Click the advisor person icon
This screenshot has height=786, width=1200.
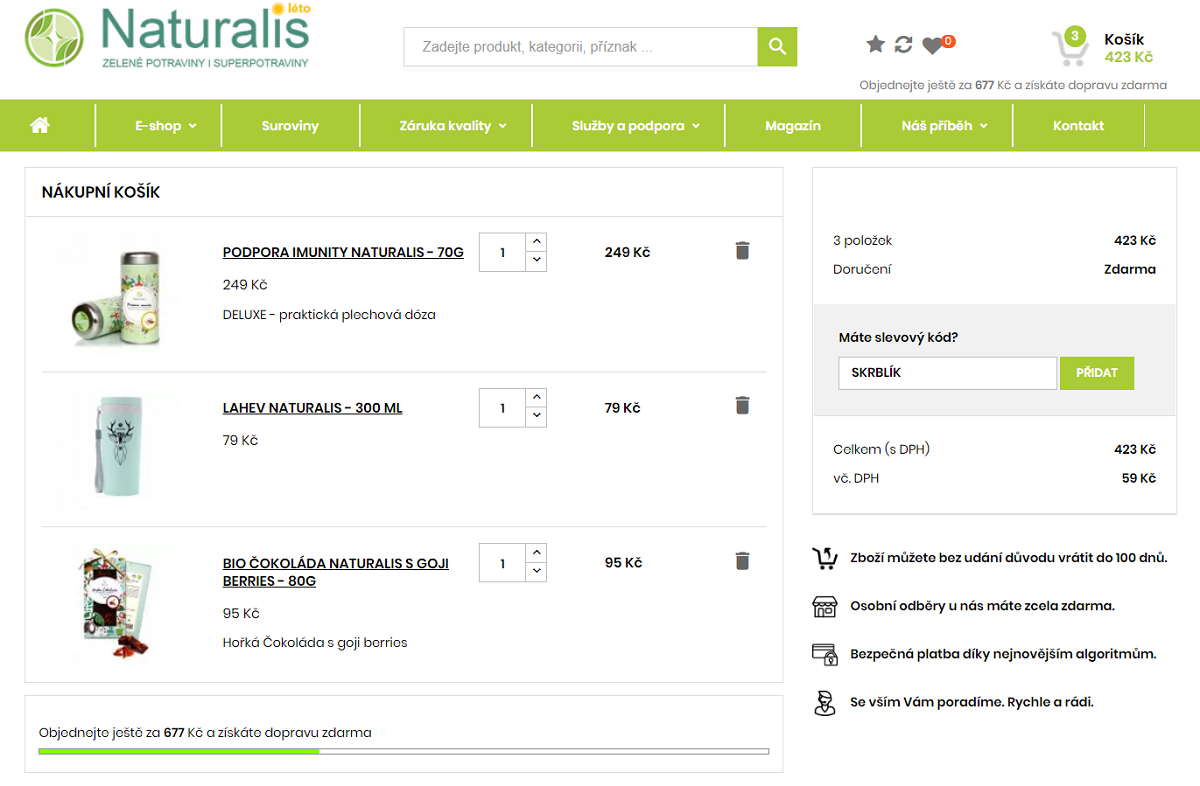[824, 702]
